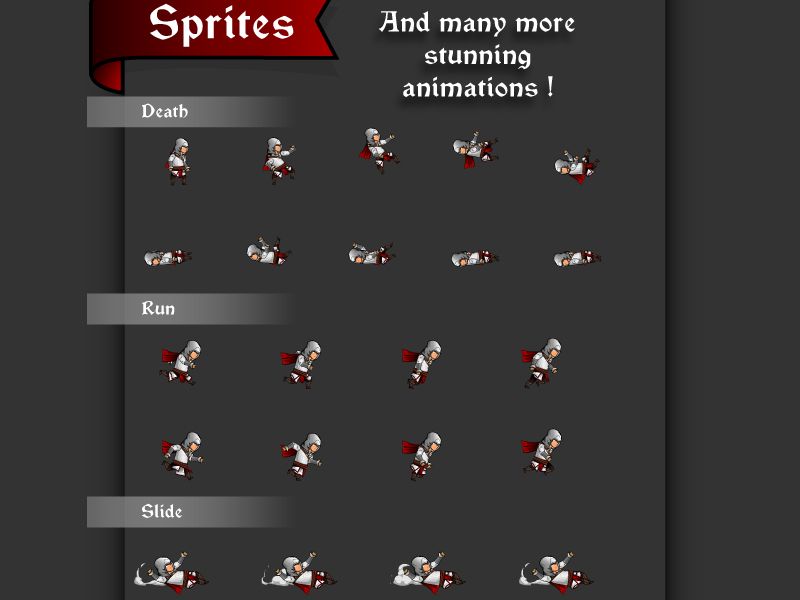The width and height of the screenshot is (800, 600).
Task: Click the first Run sprite in bottom row
Action: pyautogui.click(x=182, y=456)
